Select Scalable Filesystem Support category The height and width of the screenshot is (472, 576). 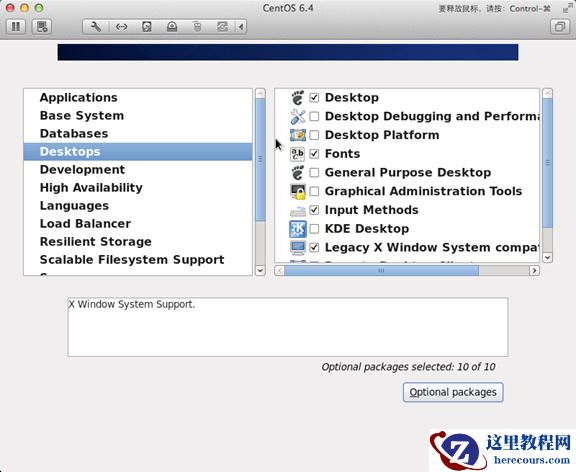click(138, 259)
